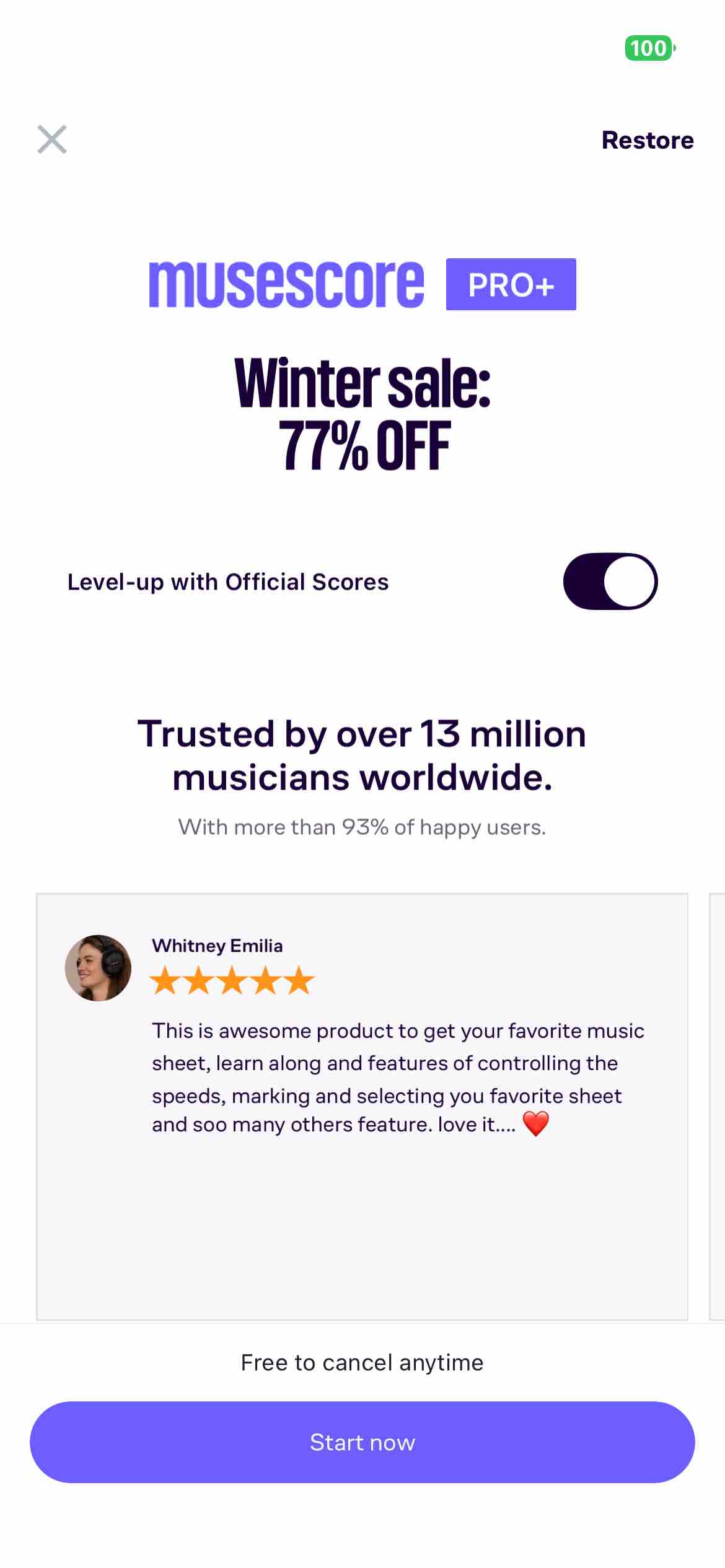Select the Restore option at top right
The image size is (725, 1568).
point(647,140)
